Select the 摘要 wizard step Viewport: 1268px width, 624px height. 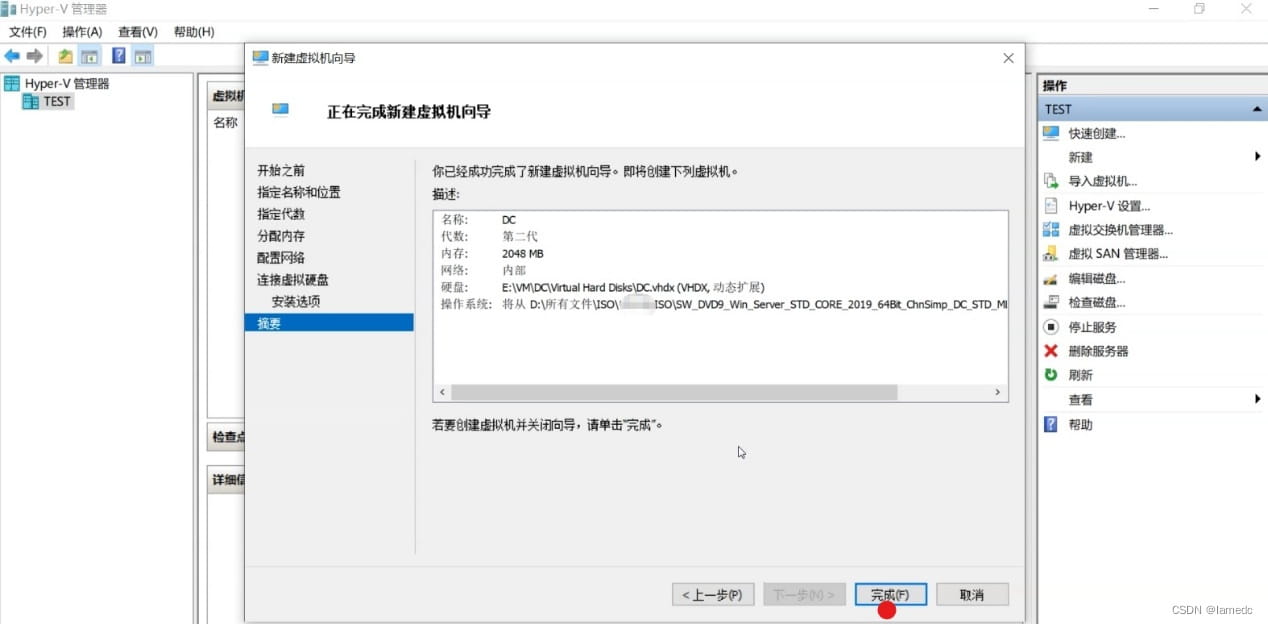(329, 323)
